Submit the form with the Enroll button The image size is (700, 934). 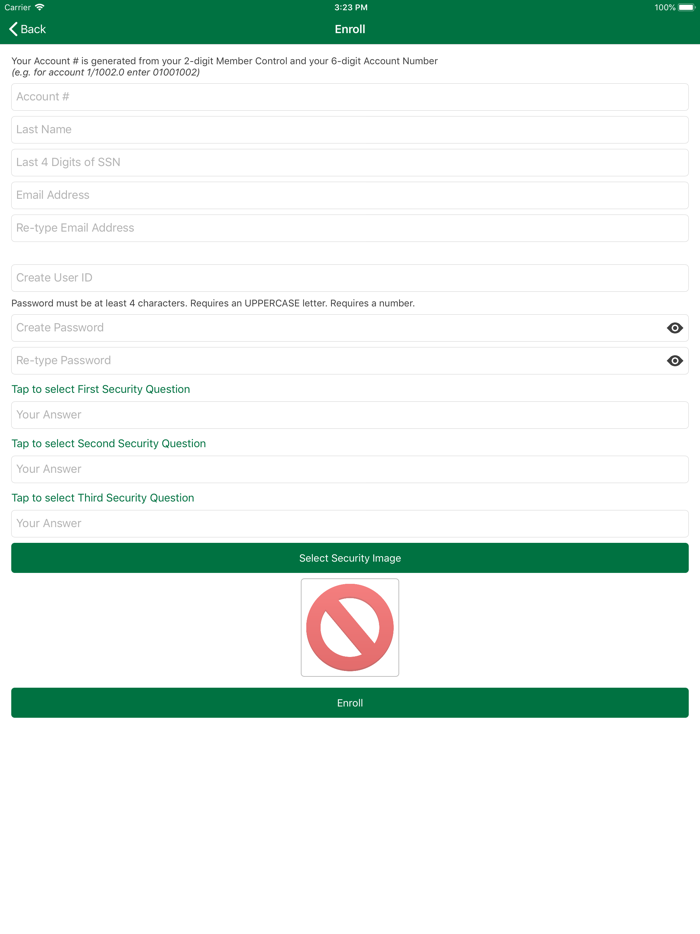point(350,703)
